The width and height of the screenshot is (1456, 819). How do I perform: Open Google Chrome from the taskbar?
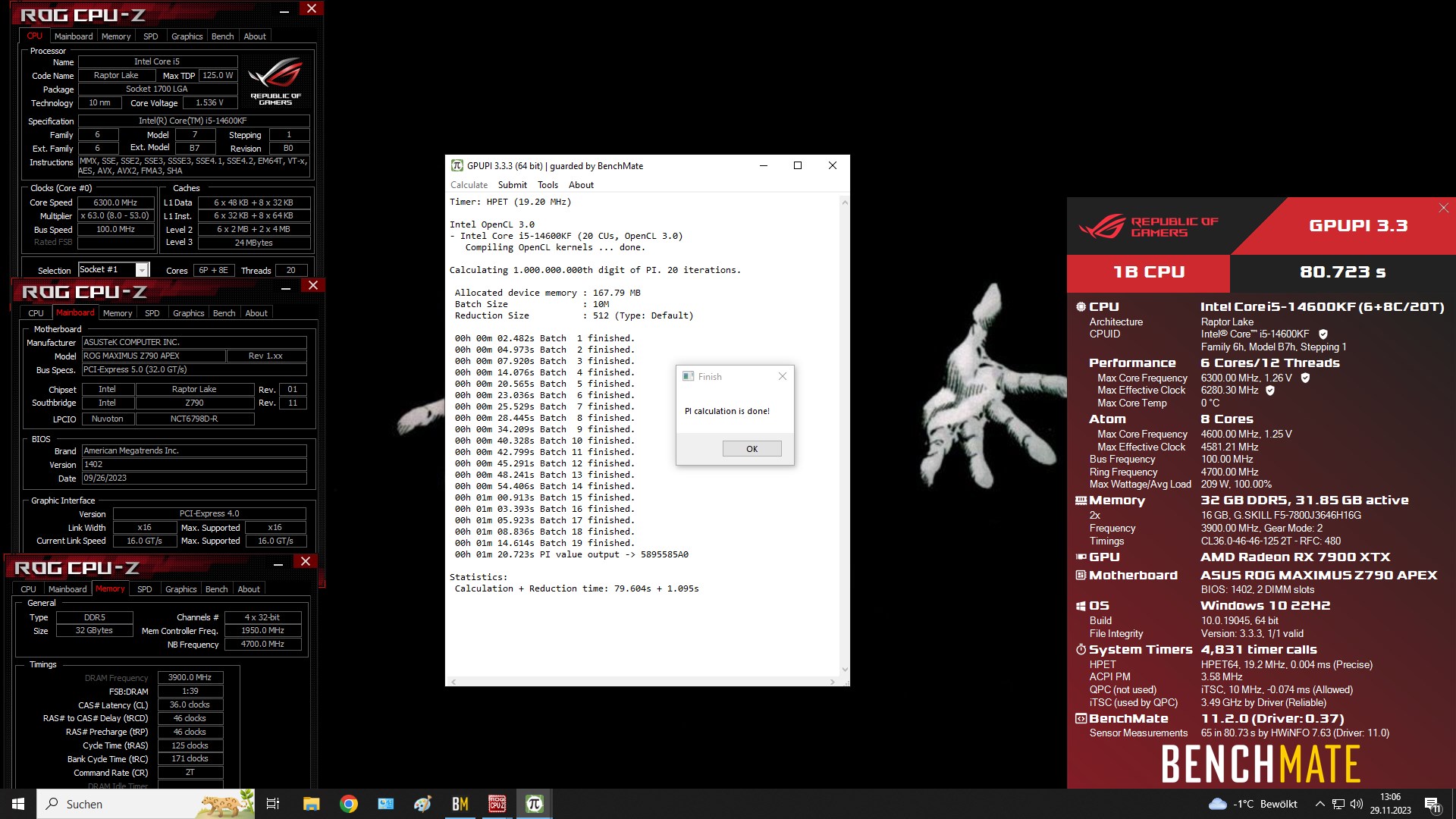tap(349, 804)
